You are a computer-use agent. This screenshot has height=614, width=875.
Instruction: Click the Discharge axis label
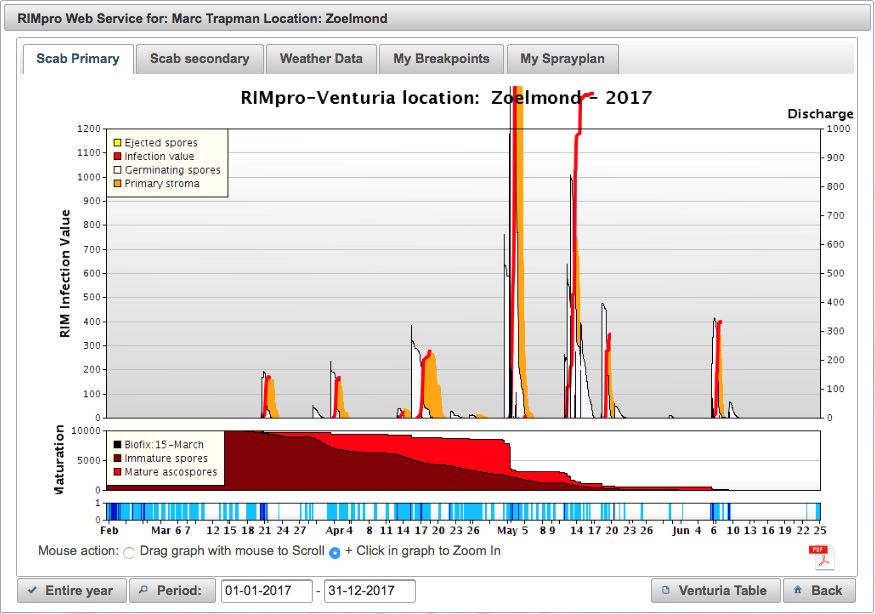[x=820, y=114]
